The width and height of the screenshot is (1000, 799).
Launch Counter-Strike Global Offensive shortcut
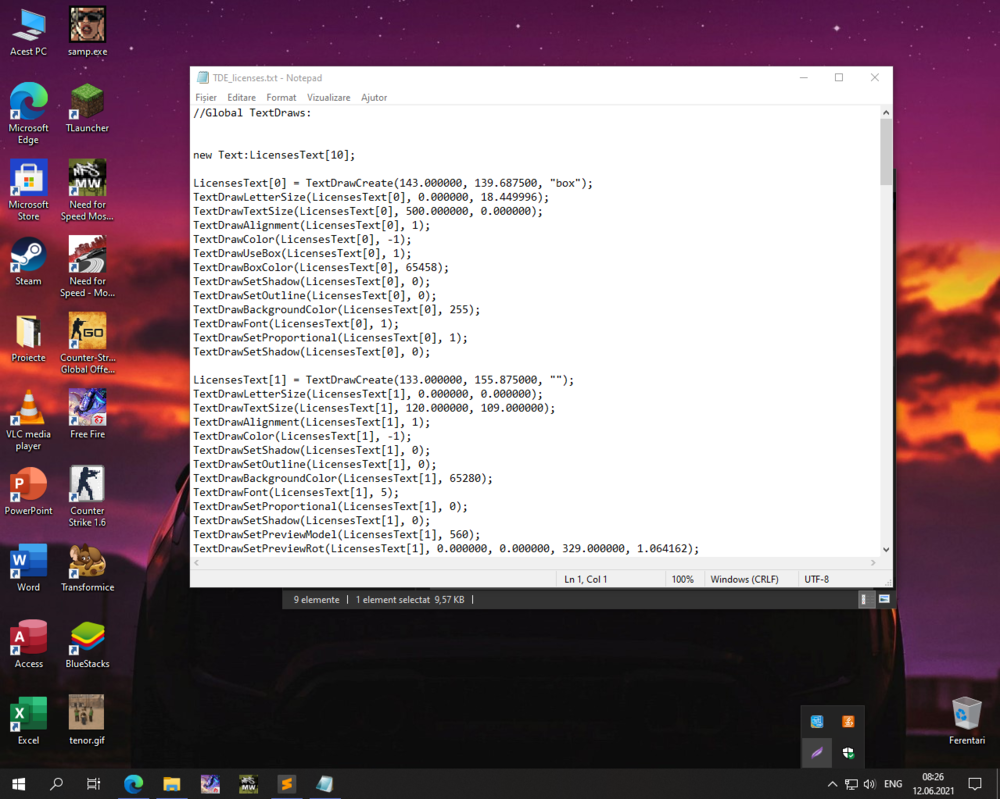coord(87,343)
